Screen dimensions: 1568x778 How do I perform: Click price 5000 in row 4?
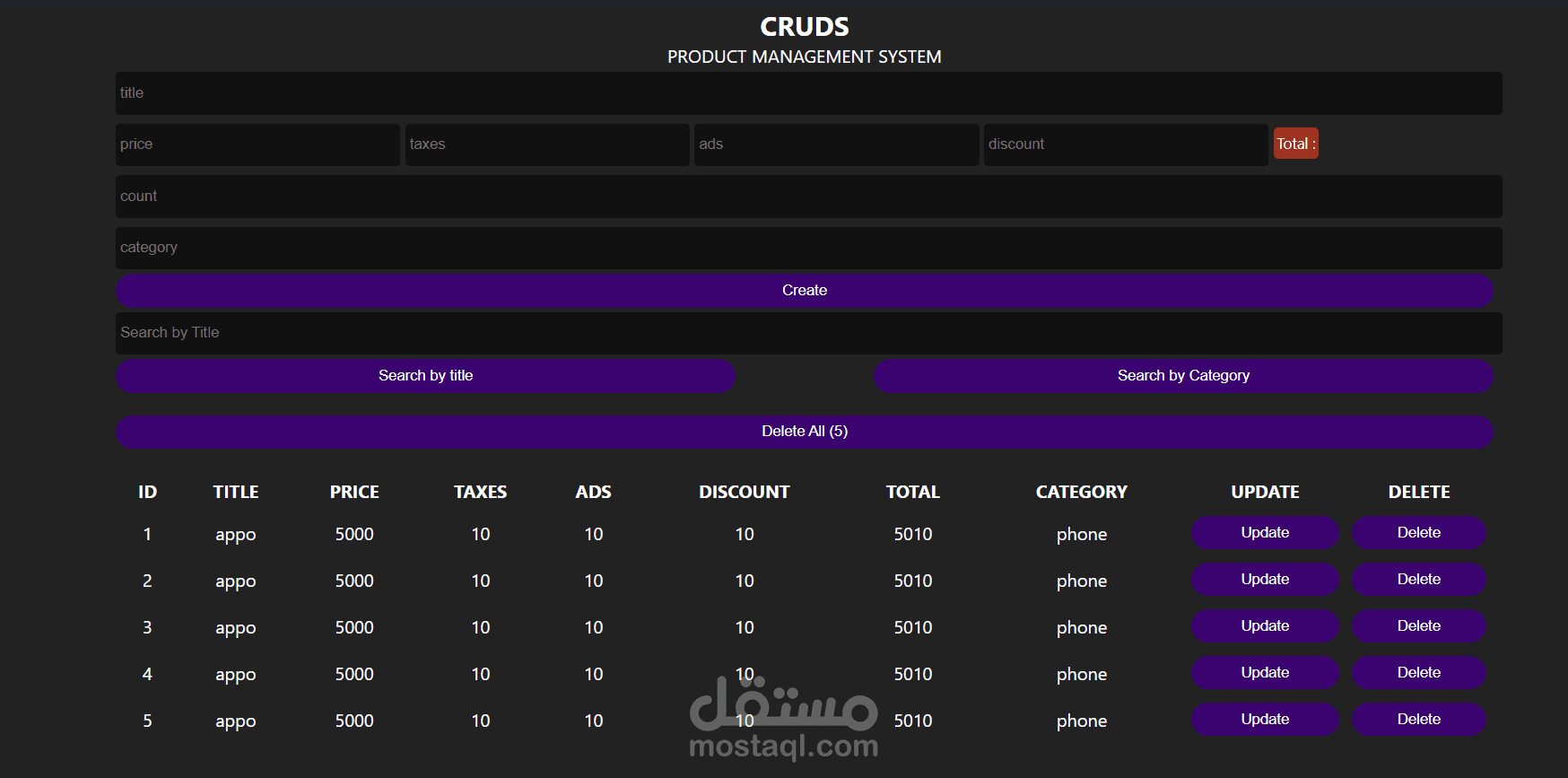click(x=354, y=674)
